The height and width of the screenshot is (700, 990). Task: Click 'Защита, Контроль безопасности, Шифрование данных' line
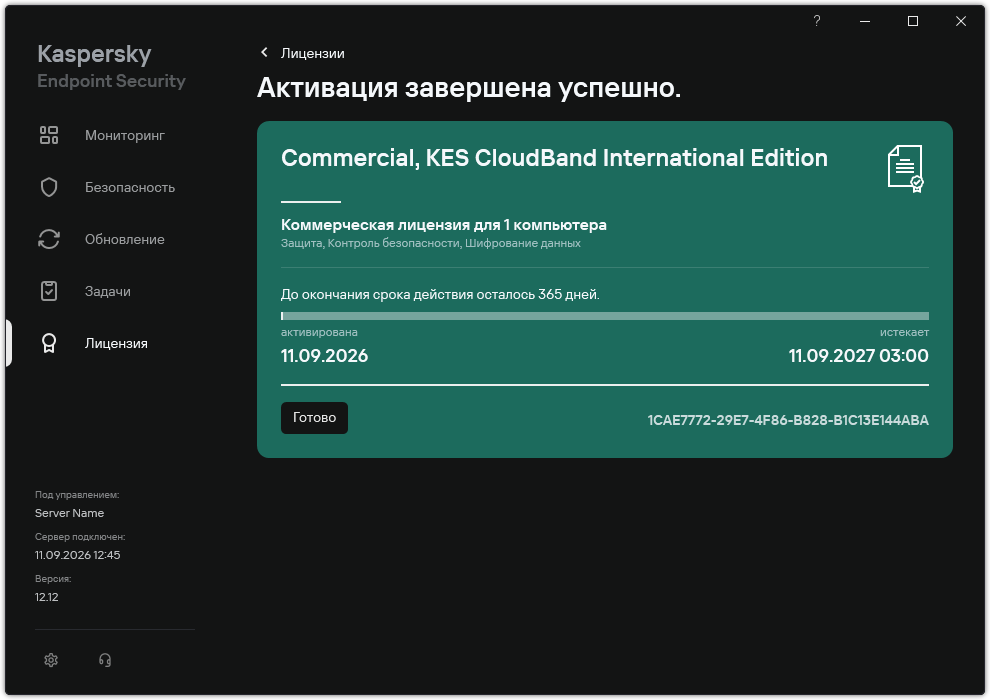431,243
